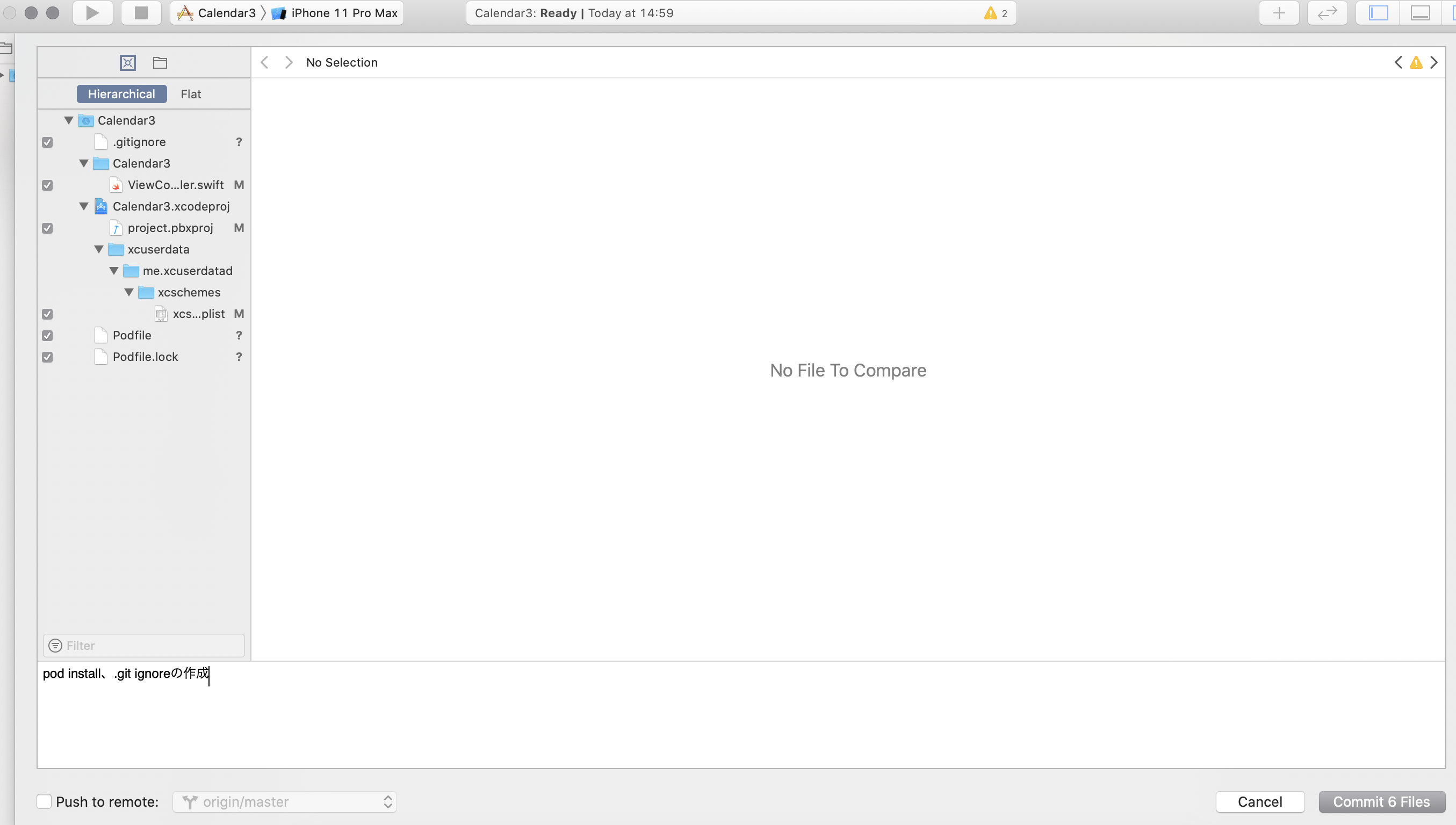Viewport: 1456px width, 825px height.
Task: Focus the Filter field
Action: click(144, 646)
